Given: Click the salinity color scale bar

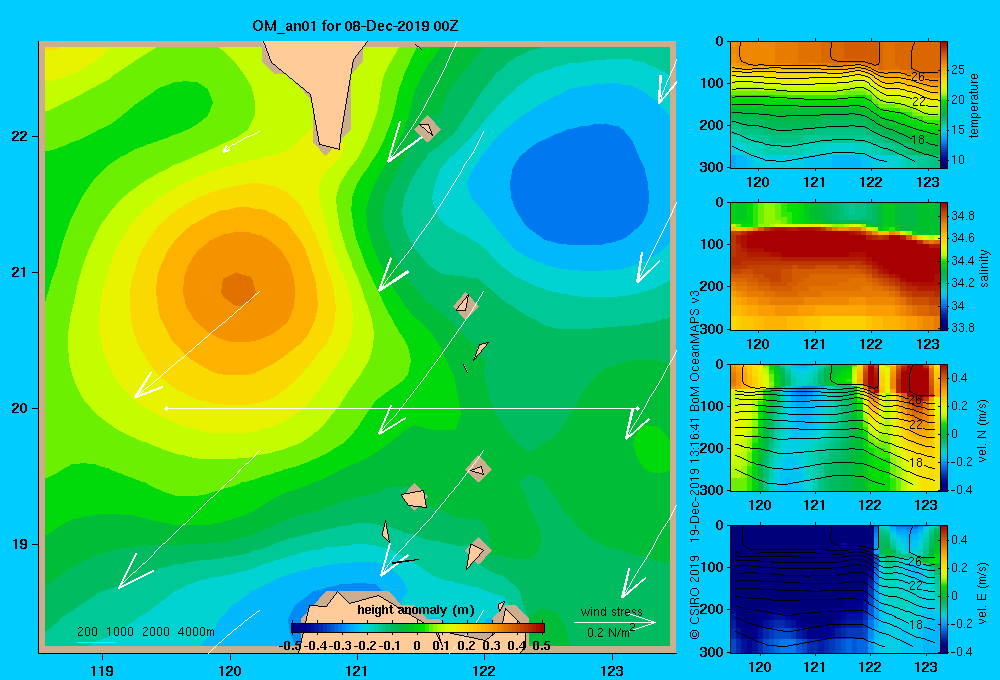Looking at the screenshot, I should (x=943, y=266).
